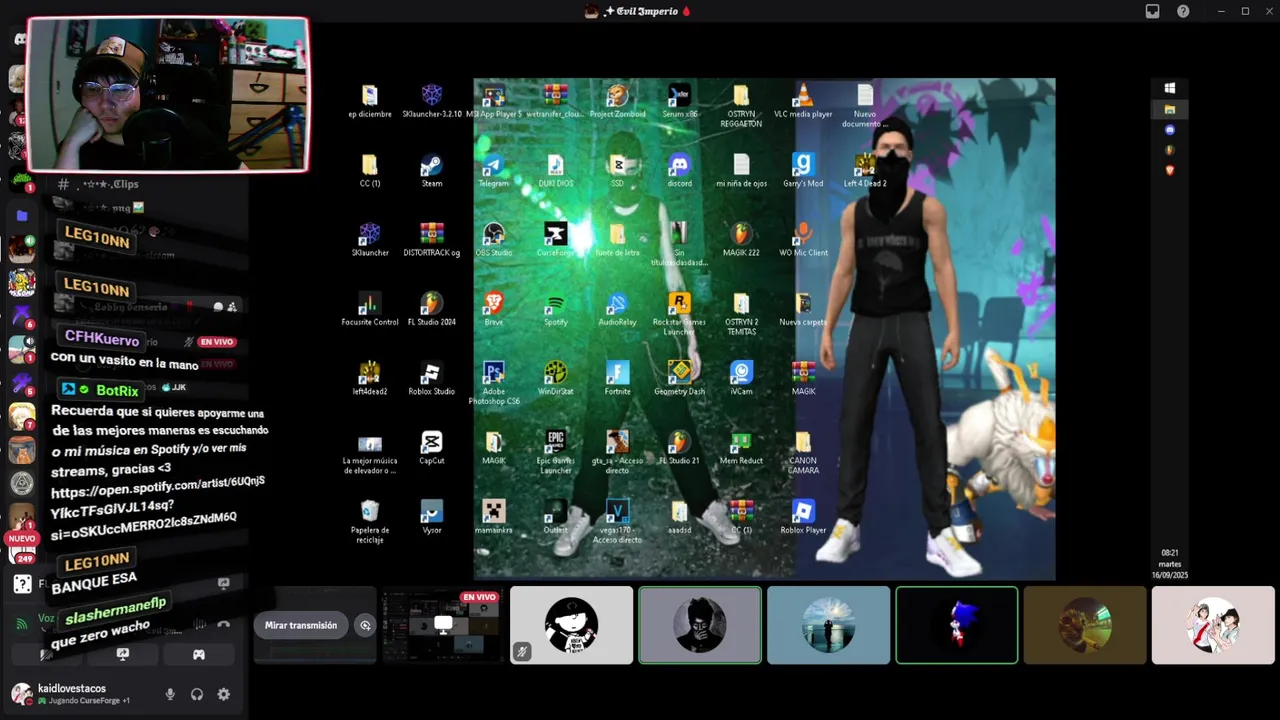Image resolution: width=1280 pixels, height=720 pixels.
Task: Click the Mirar transmisión button
Action: point(301,625)
